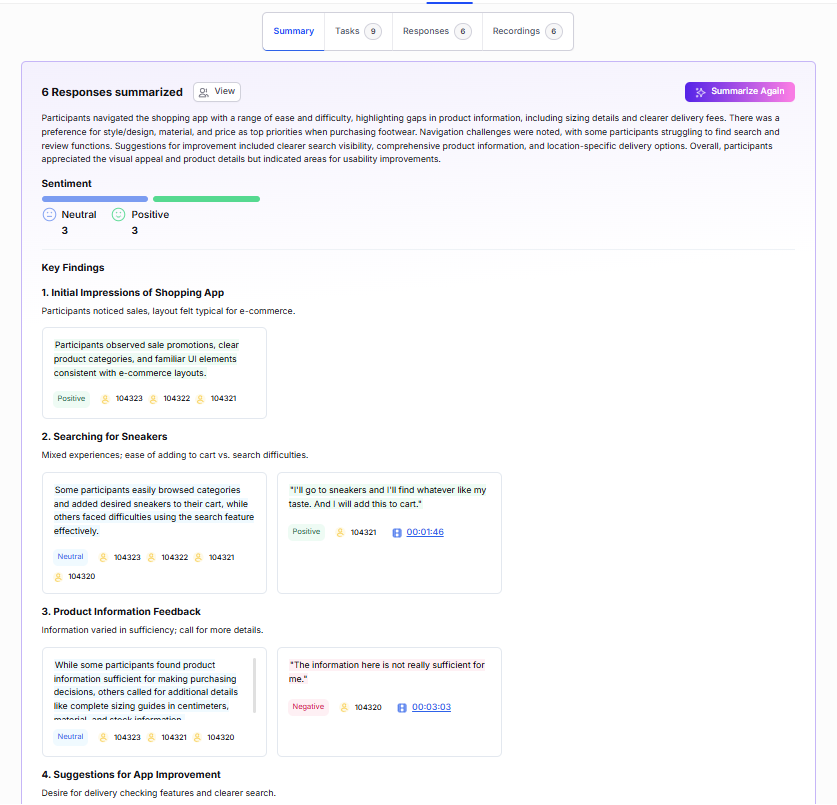This screenshot has width=837, height=805.
Task: Click heading 4. Suggestions for App Improvement
Action: click(131, 775)
